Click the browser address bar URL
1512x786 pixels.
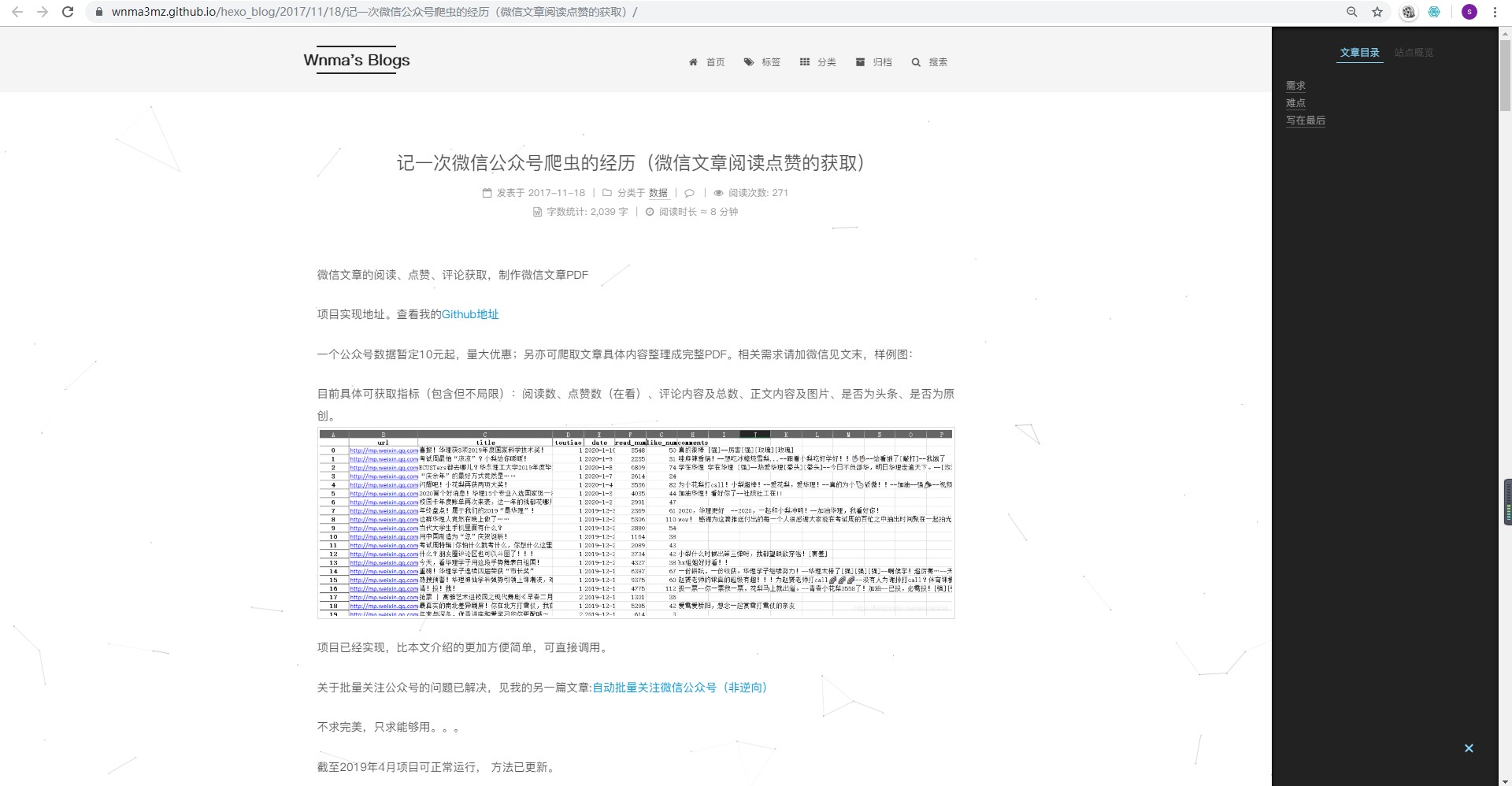click(x=374, y=12)
